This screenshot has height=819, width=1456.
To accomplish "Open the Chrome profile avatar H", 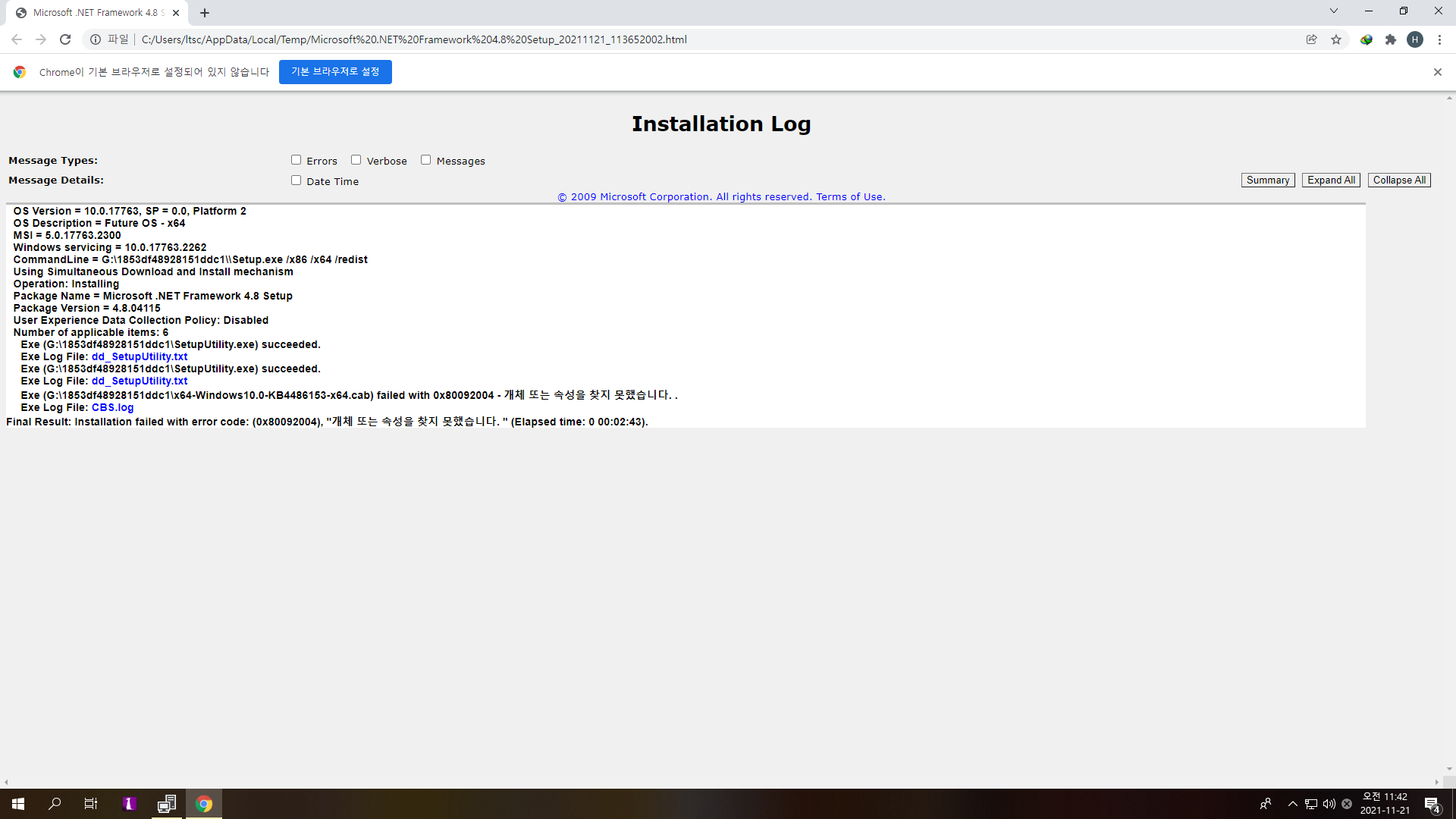I will click(x=1415, y=39).
